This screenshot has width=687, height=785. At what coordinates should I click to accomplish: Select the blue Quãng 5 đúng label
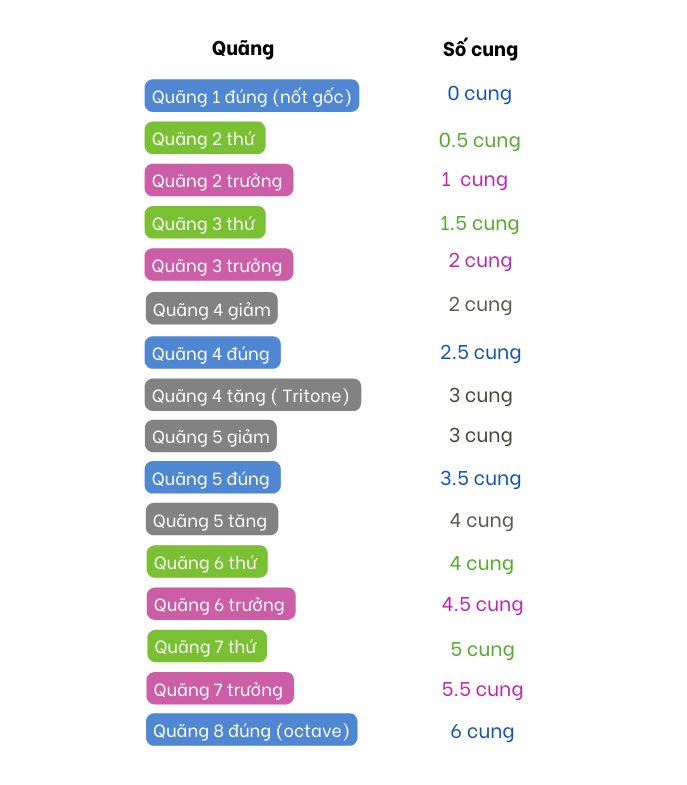[213, 478]
